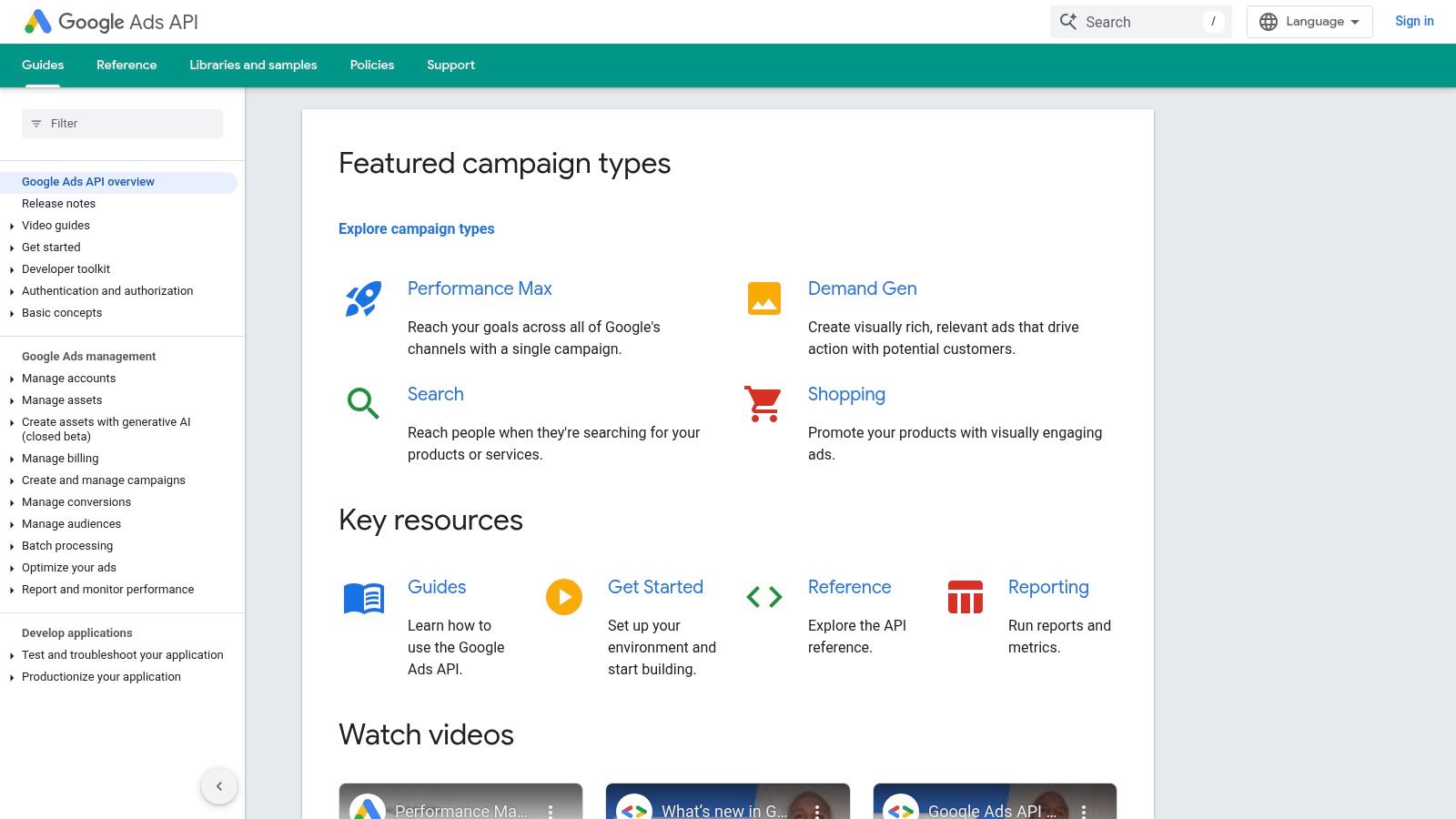Click the Demand Gen image icon
Viewport: 1456px width, 819px height.
[x=763, y=298]
